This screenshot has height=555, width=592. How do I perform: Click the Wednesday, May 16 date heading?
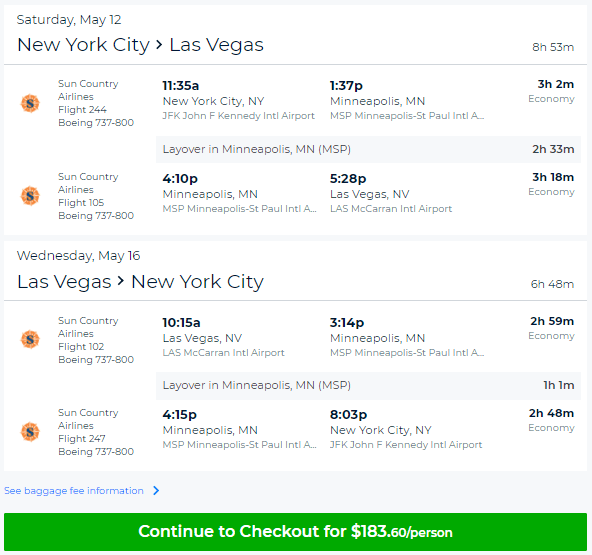point(78,256)
